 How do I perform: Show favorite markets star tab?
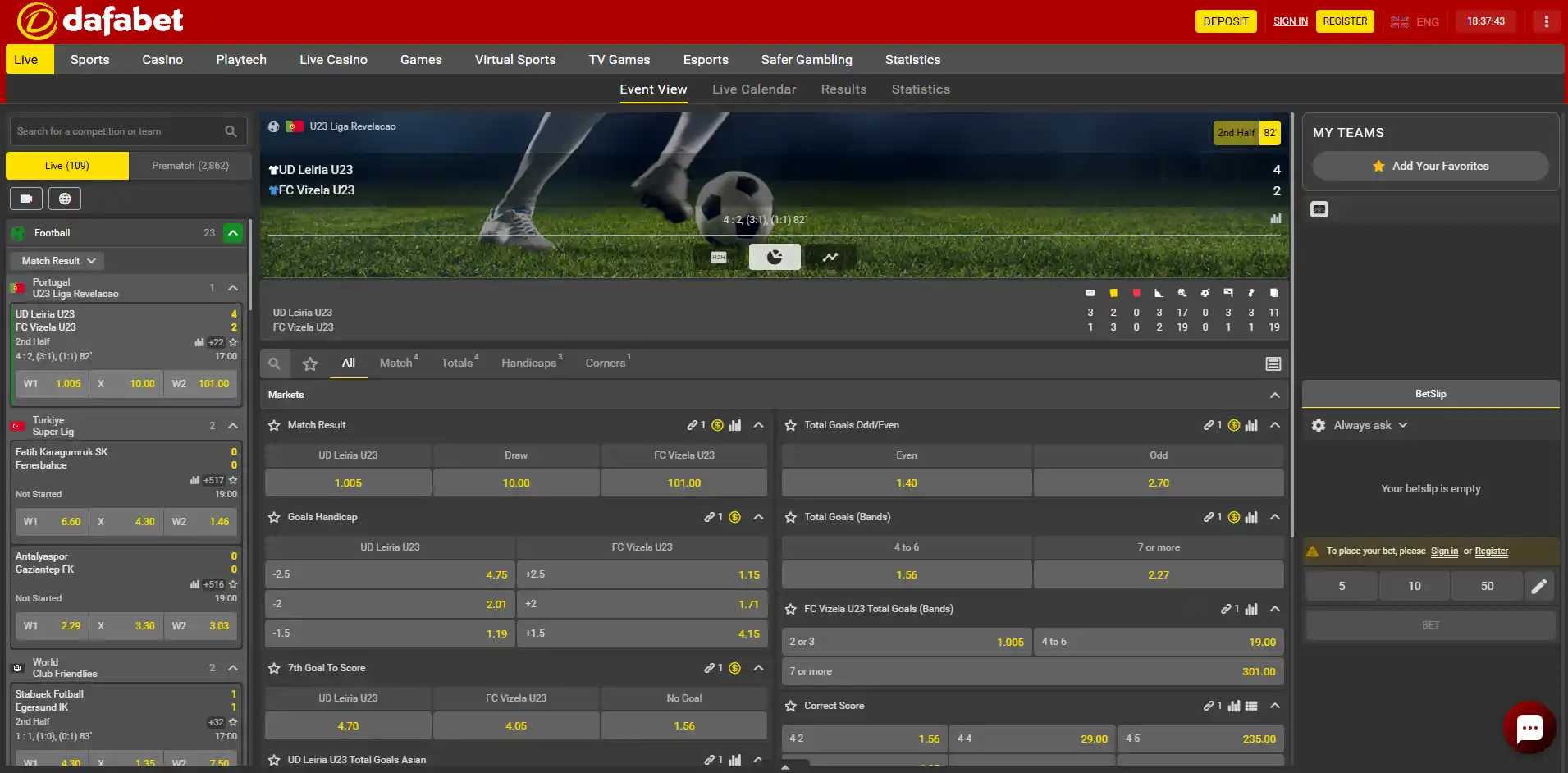click(310, 364)
